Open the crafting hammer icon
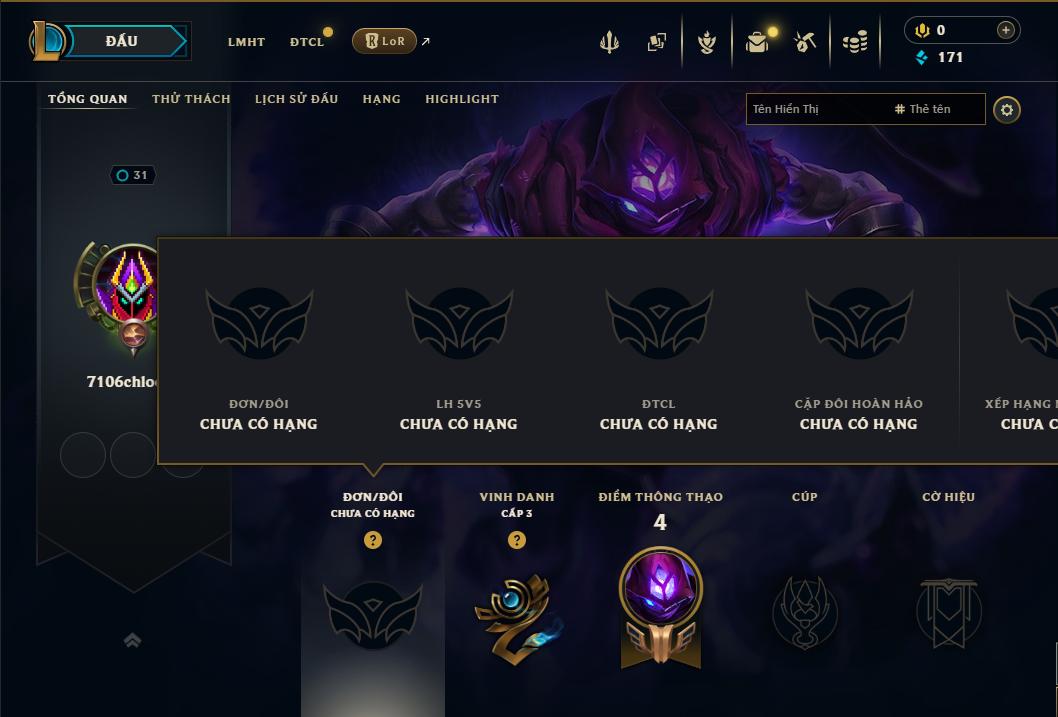This screenshot has width=1058, height=717. click(805, 42)
